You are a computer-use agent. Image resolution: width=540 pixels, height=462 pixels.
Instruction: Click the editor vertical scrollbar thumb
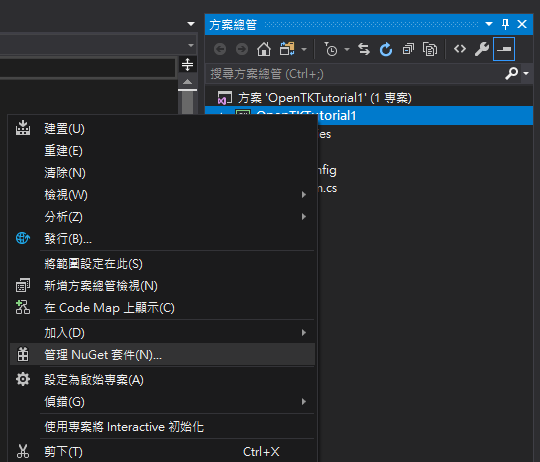coord(187,102)
